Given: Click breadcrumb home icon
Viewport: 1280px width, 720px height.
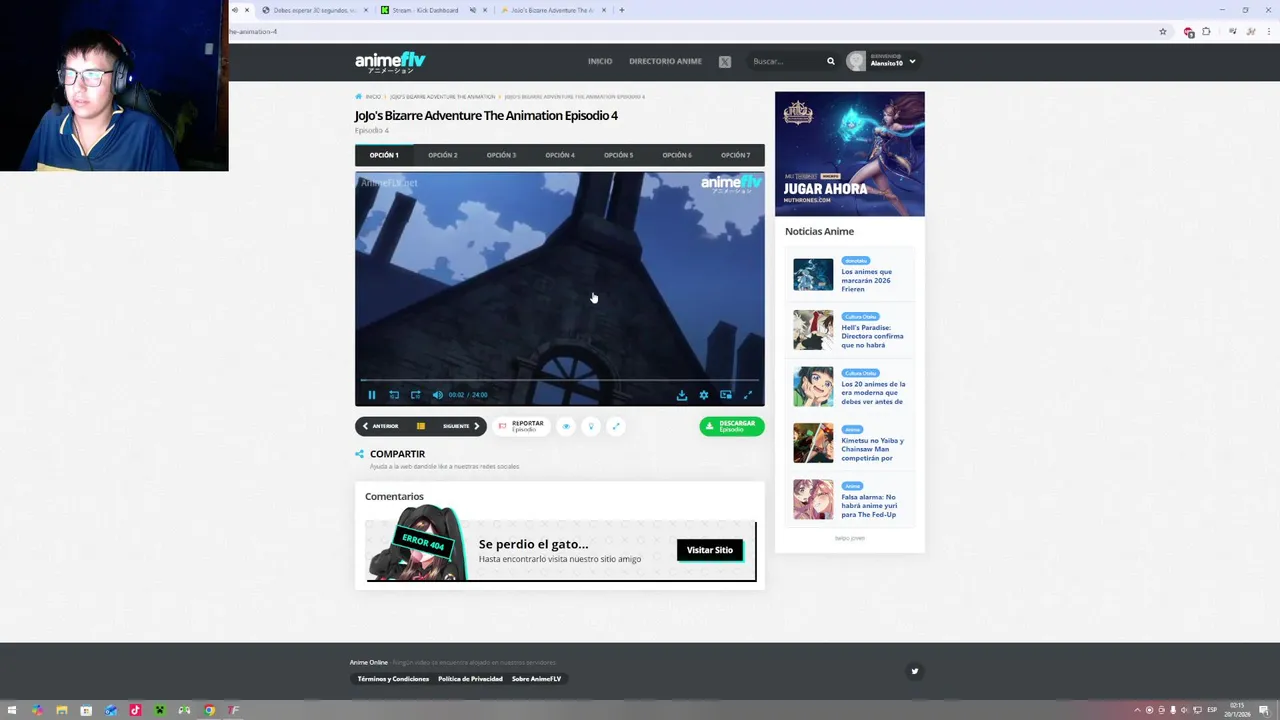Looking at the screenshot, I should tap(359, 97).
